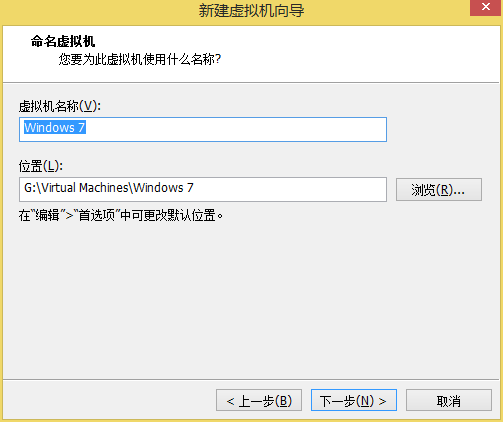Screen dimensions: 503x422
Task: Click the 命名虚拟机 bold heading
Action: [x=63, y=42]
